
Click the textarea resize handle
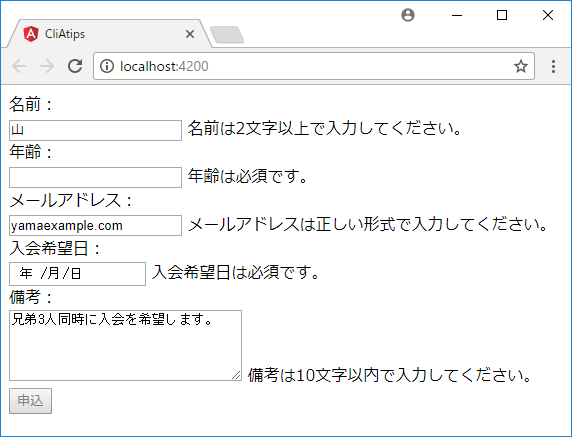pyautogui.click(x=236, y=375)
